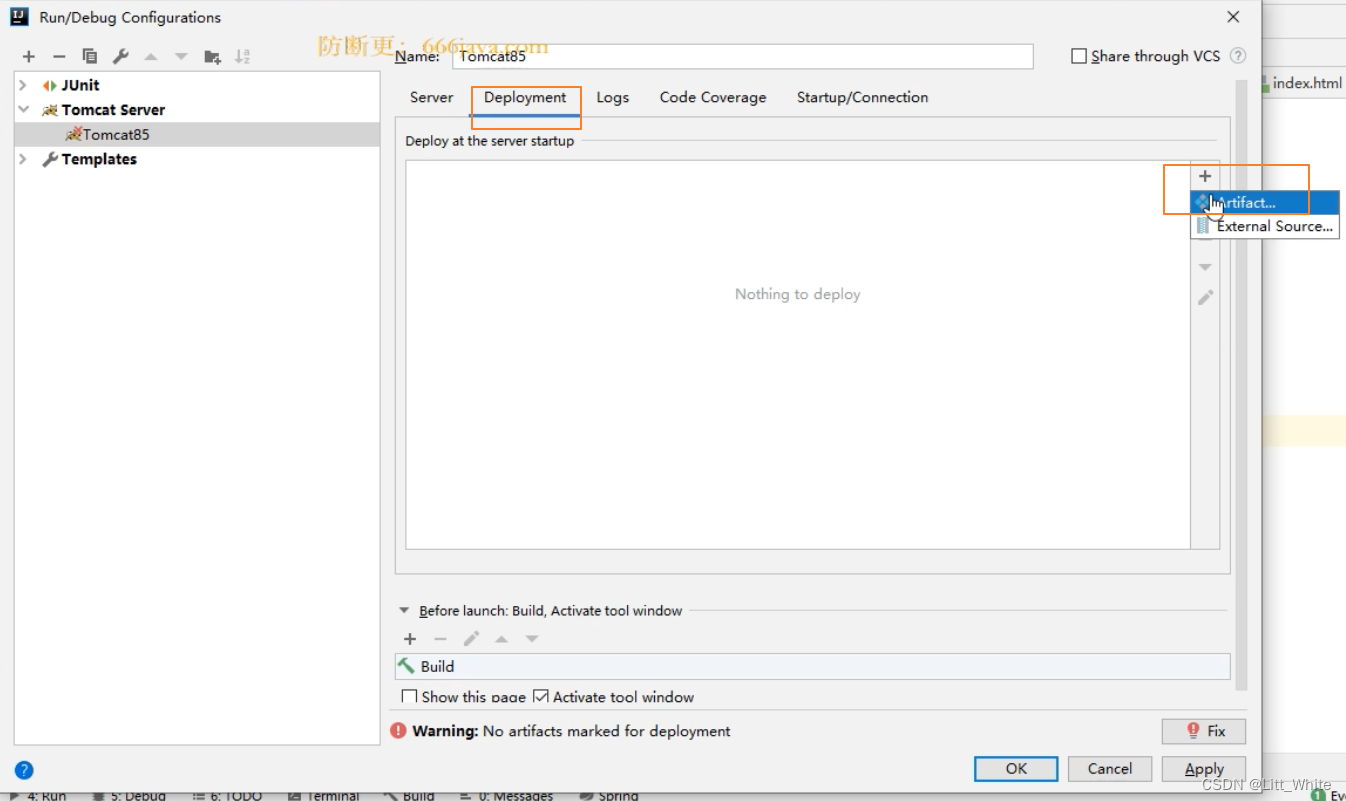Select the Templates tree item
1346x801 pixels.
[x=99, y=159]
